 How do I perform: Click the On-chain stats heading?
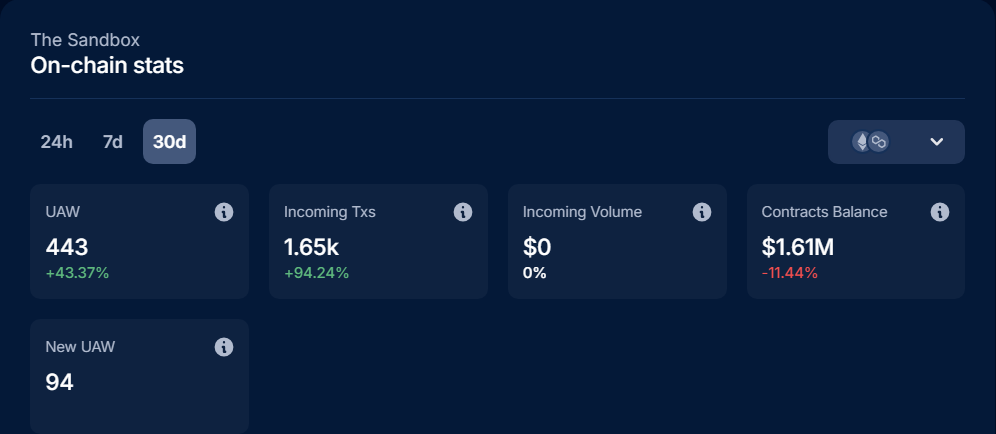pyautogui.click(x=107, y=66)
